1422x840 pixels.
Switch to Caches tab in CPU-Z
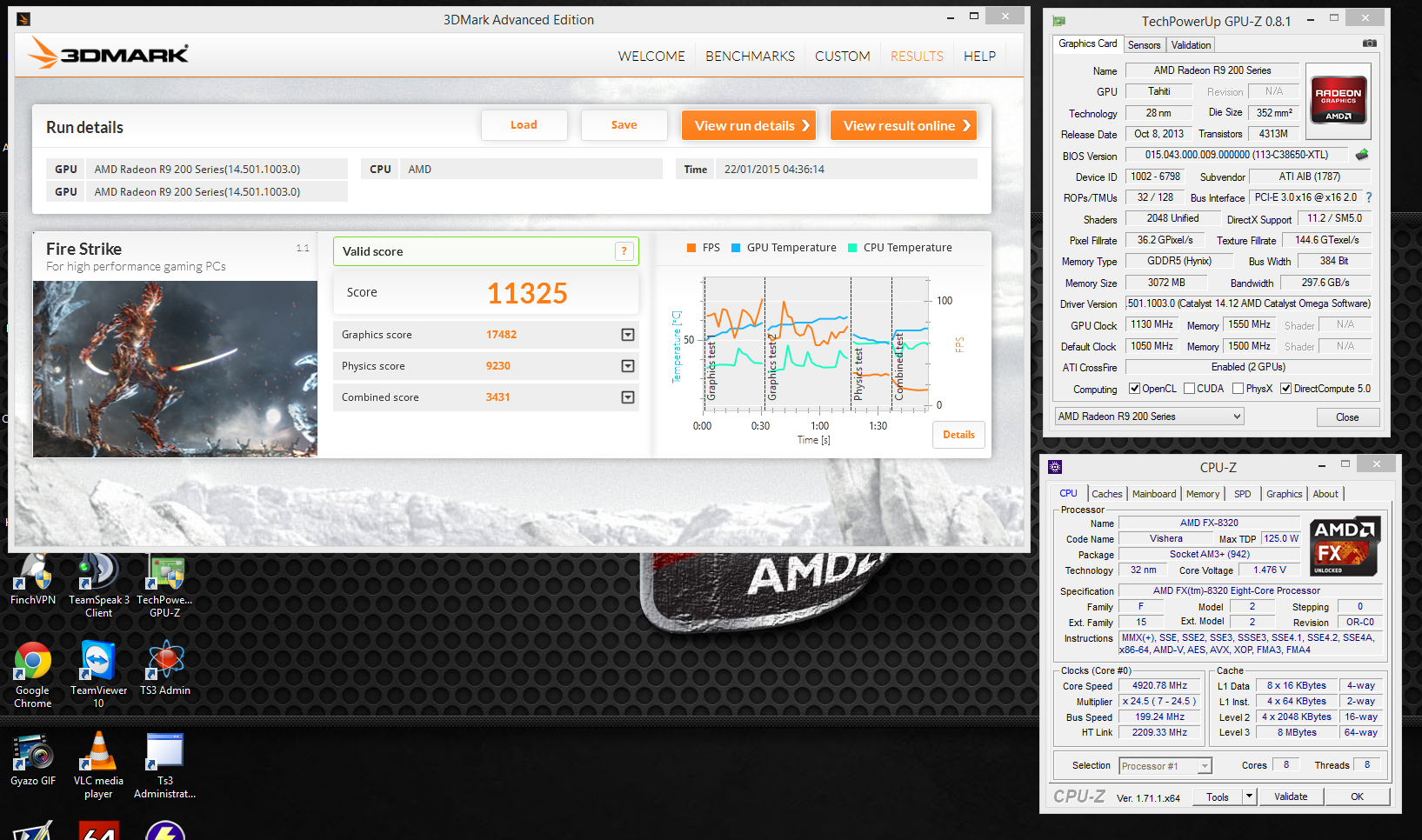click(1106, 494)
